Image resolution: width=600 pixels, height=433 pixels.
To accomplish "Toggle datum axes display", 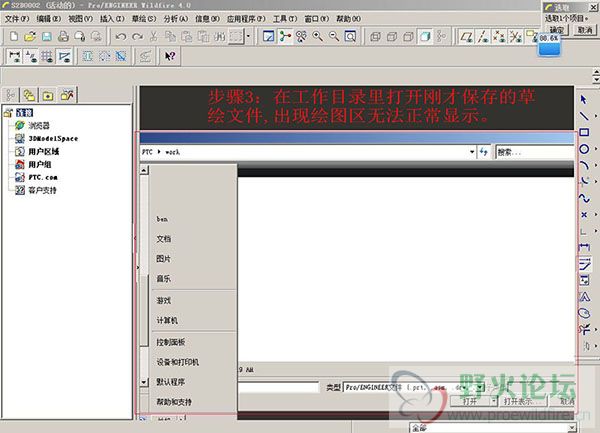I will [482, 37].
